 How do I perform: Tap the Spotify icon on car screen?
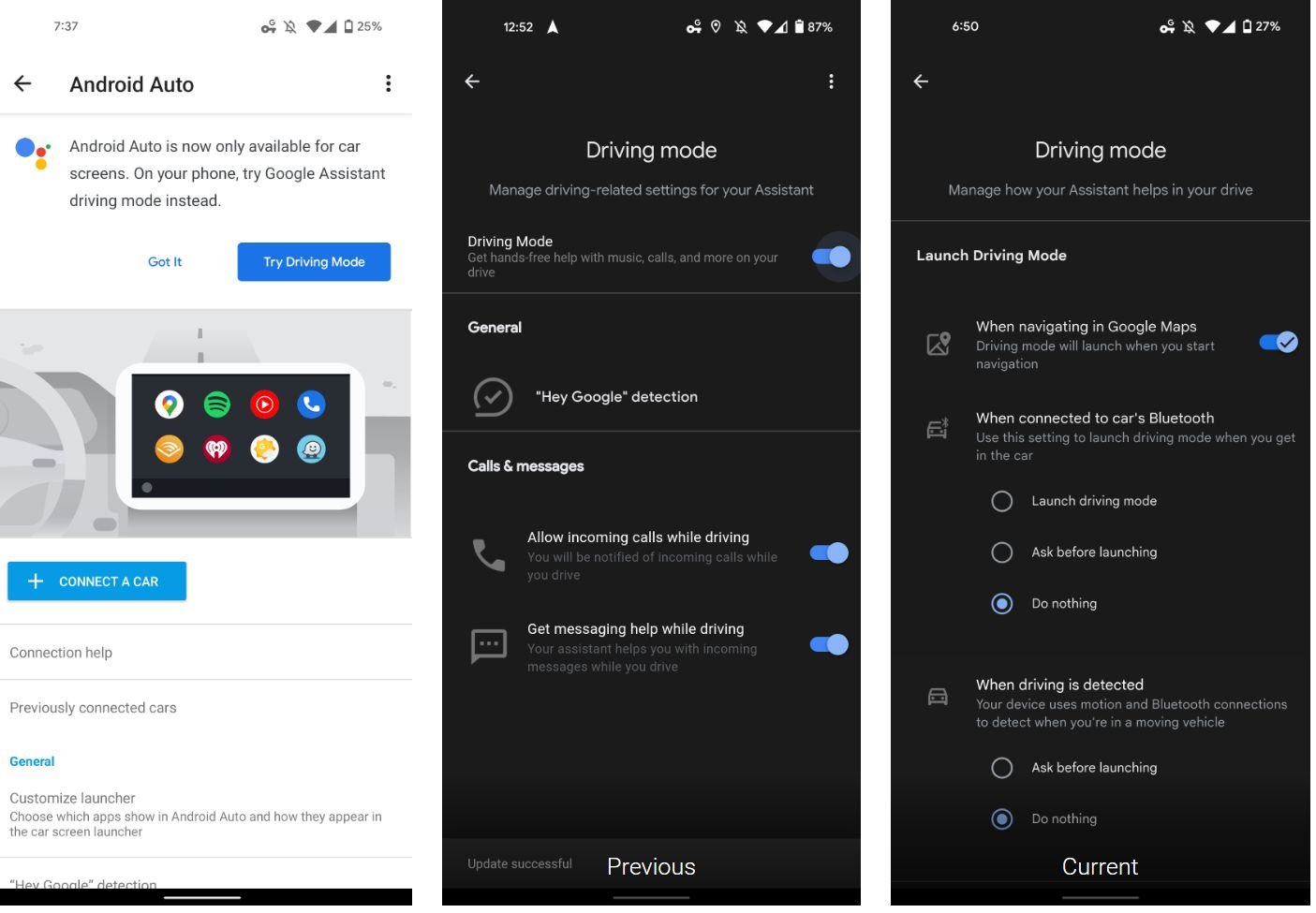(217, 405)
